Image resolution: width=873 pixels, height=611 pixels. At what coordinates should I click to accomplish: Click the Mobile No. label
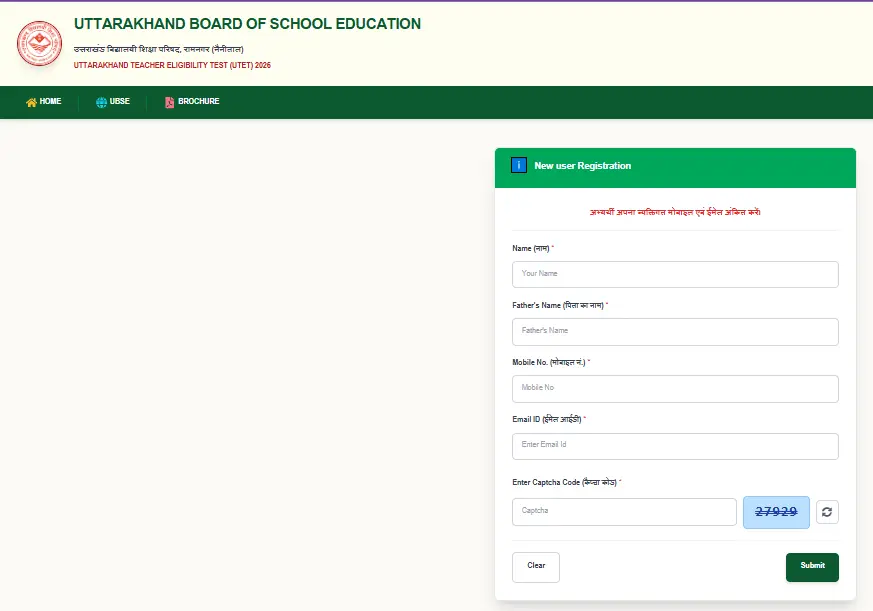(549, 362)
